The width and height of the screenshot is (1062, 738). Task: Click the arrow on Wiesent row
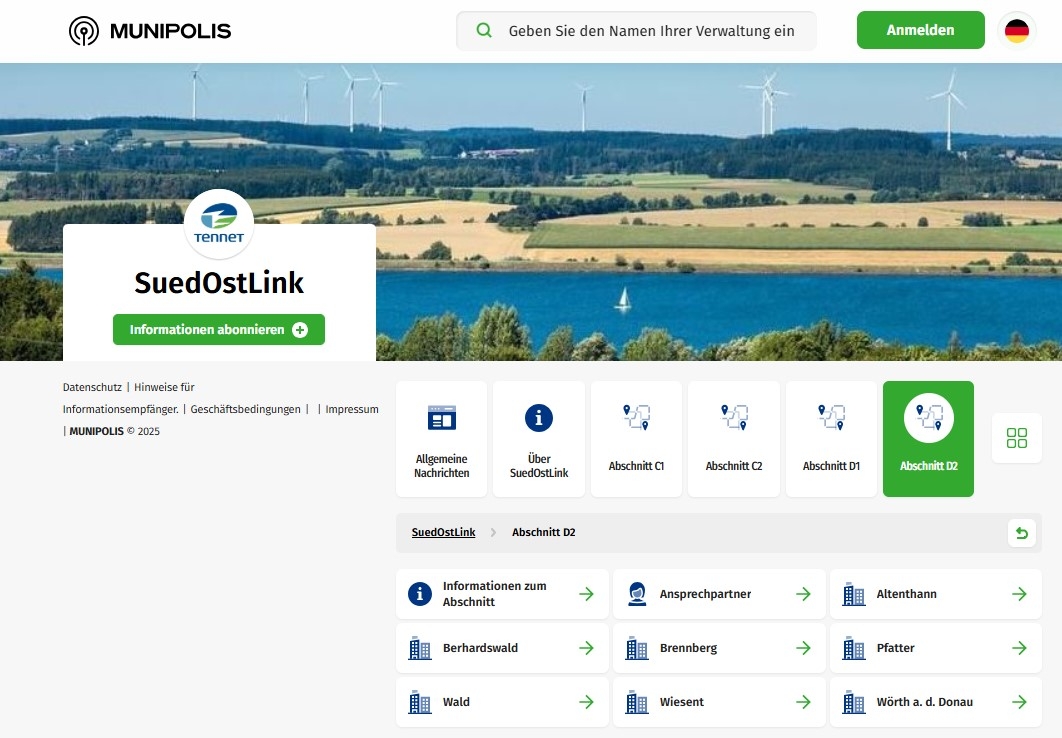coord(803,702)
